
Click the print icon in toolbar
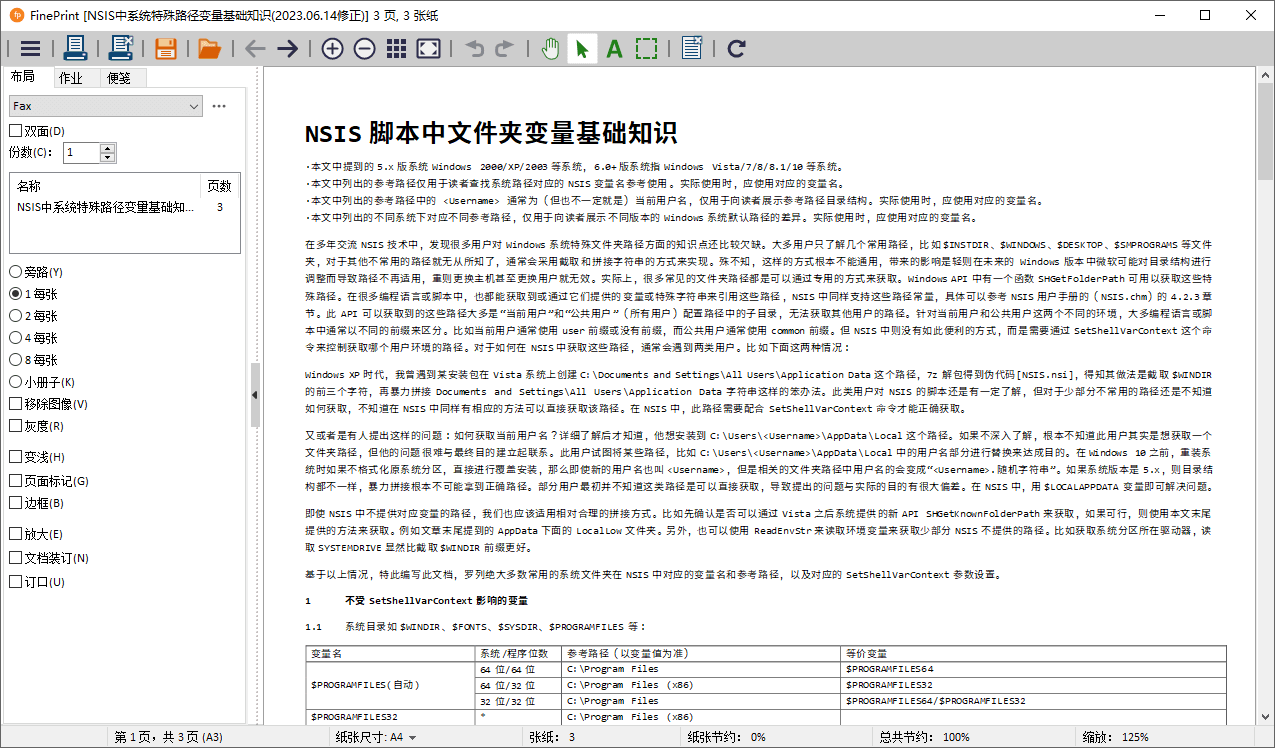(75, 48)
